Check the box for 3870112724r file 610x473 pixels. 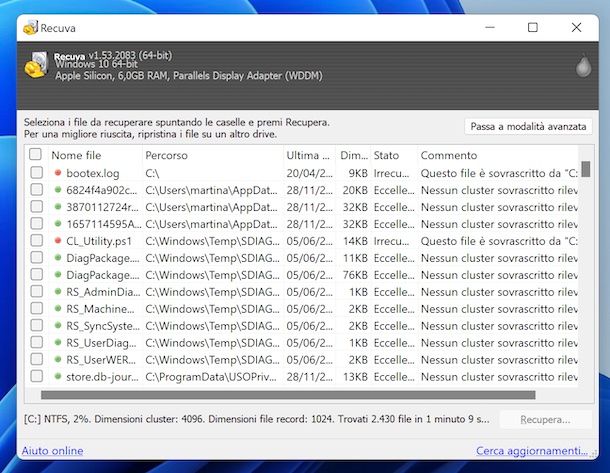point(37,206)
